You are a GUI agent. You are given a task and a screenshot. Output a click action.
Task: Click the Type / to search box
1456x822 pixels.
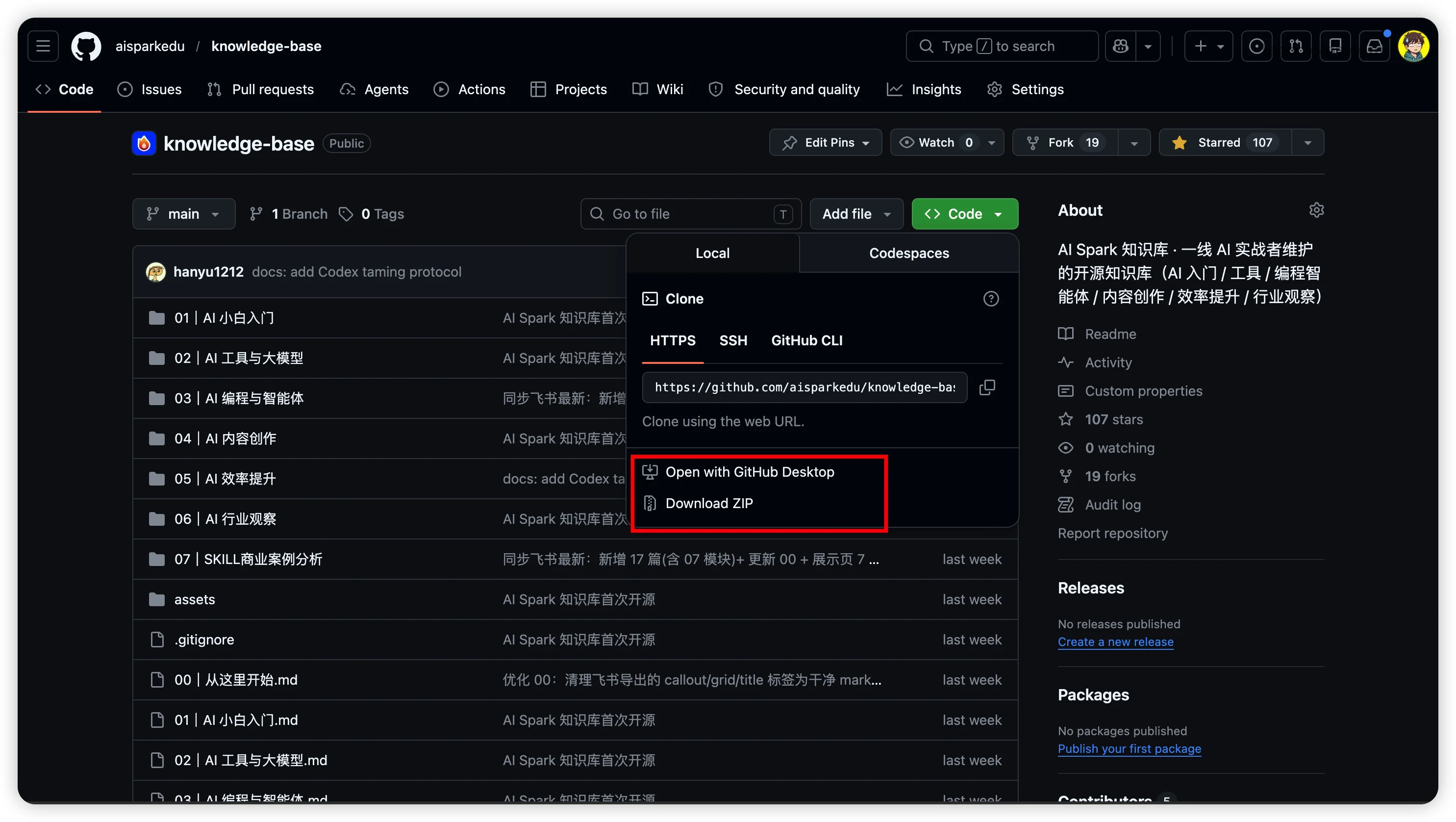[x=1002, y=46]
